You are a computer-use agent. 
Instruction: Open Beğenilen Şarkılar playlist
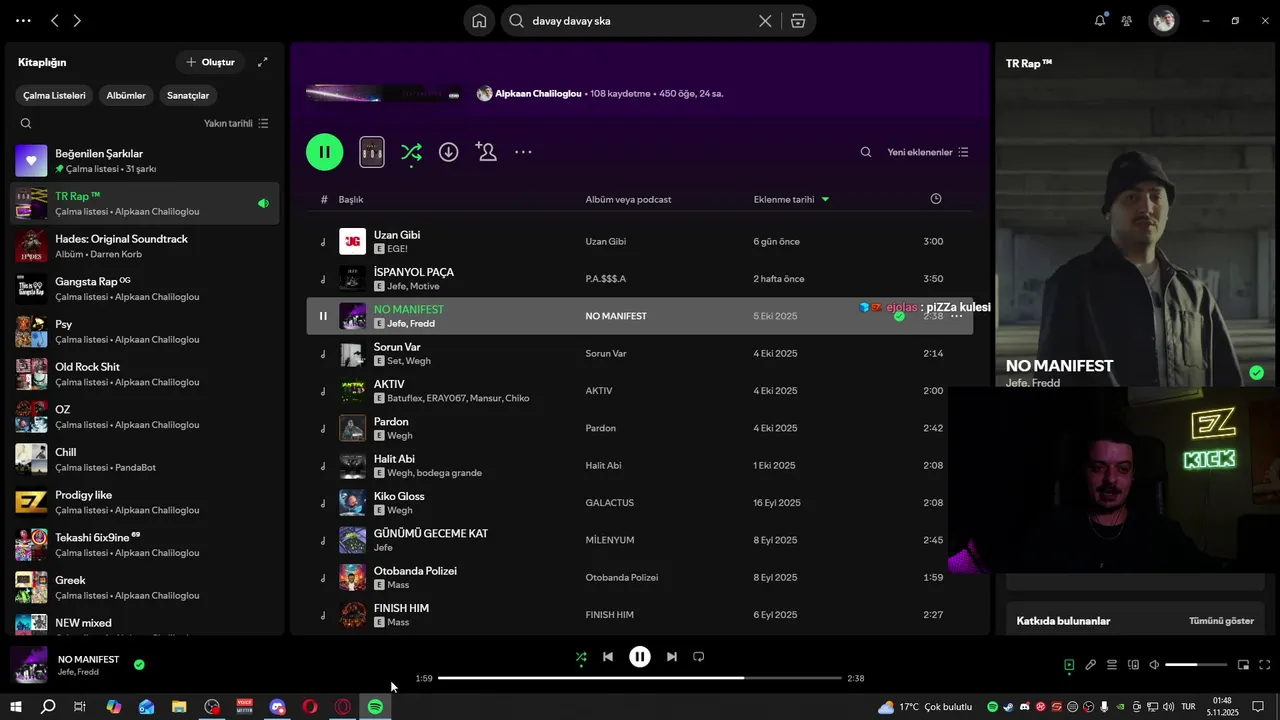pos(146,161)
